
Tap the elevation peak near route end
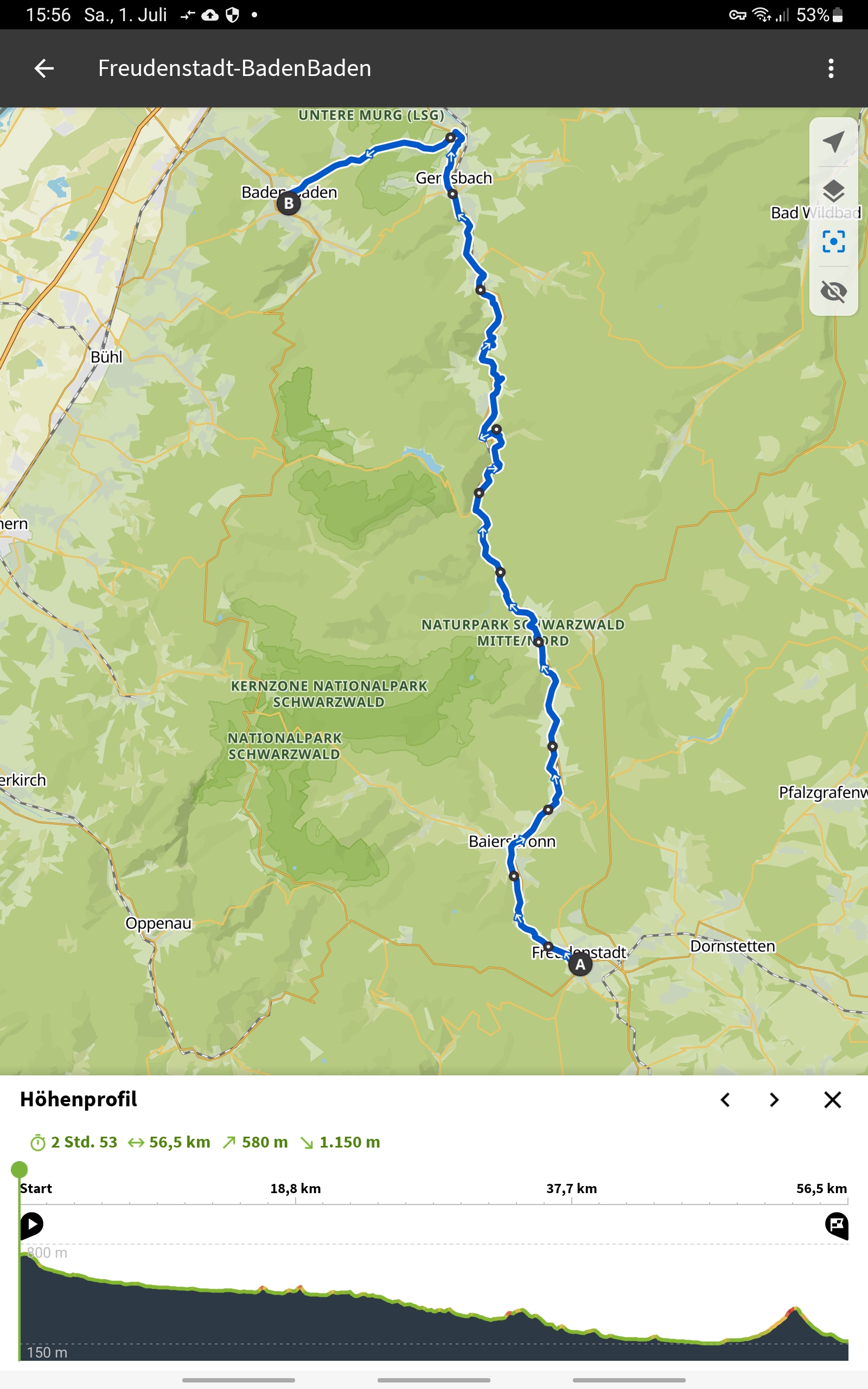[794, 1309]
